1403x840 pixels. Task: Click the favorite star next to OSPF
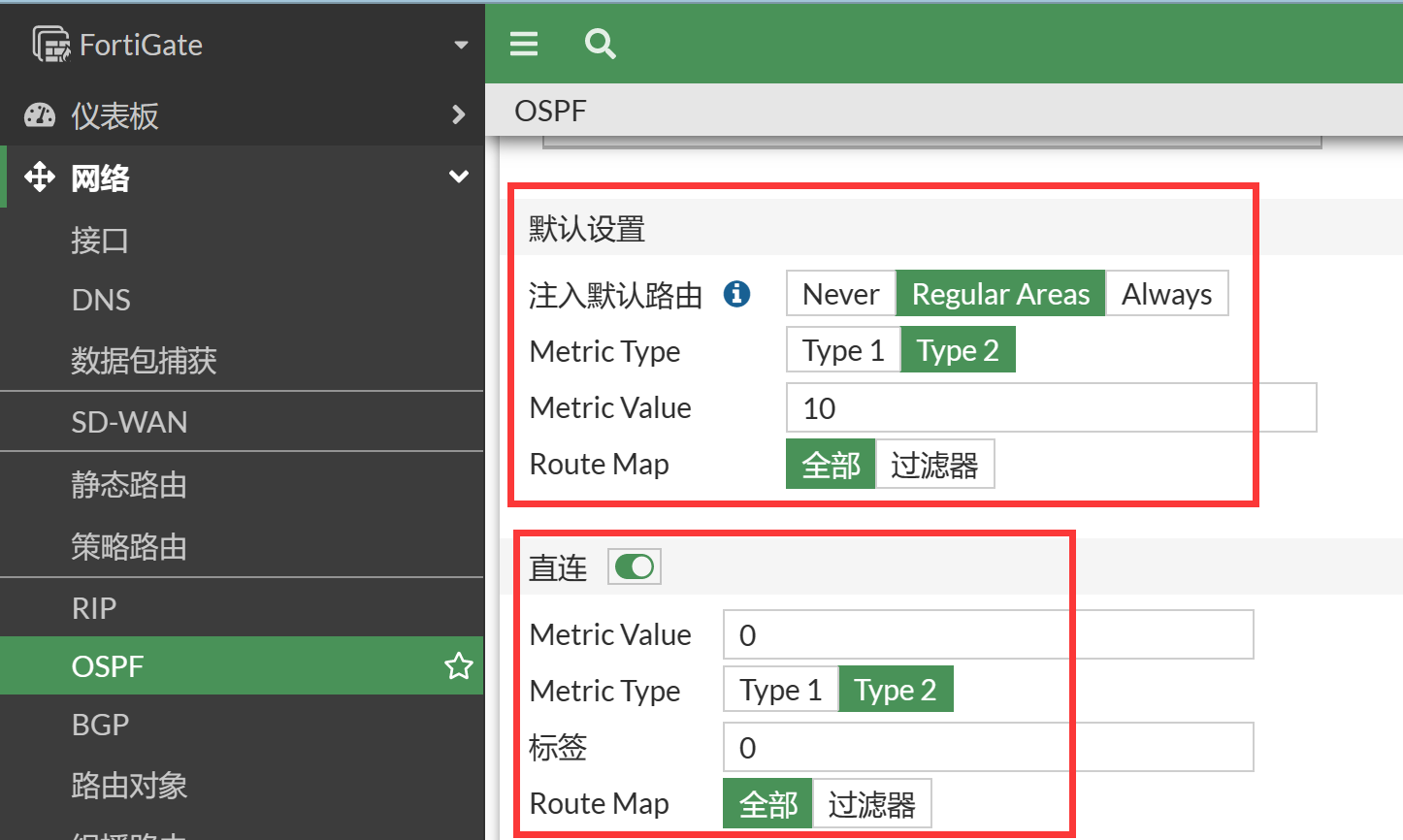pyautogui.click(x=458, y=666)
